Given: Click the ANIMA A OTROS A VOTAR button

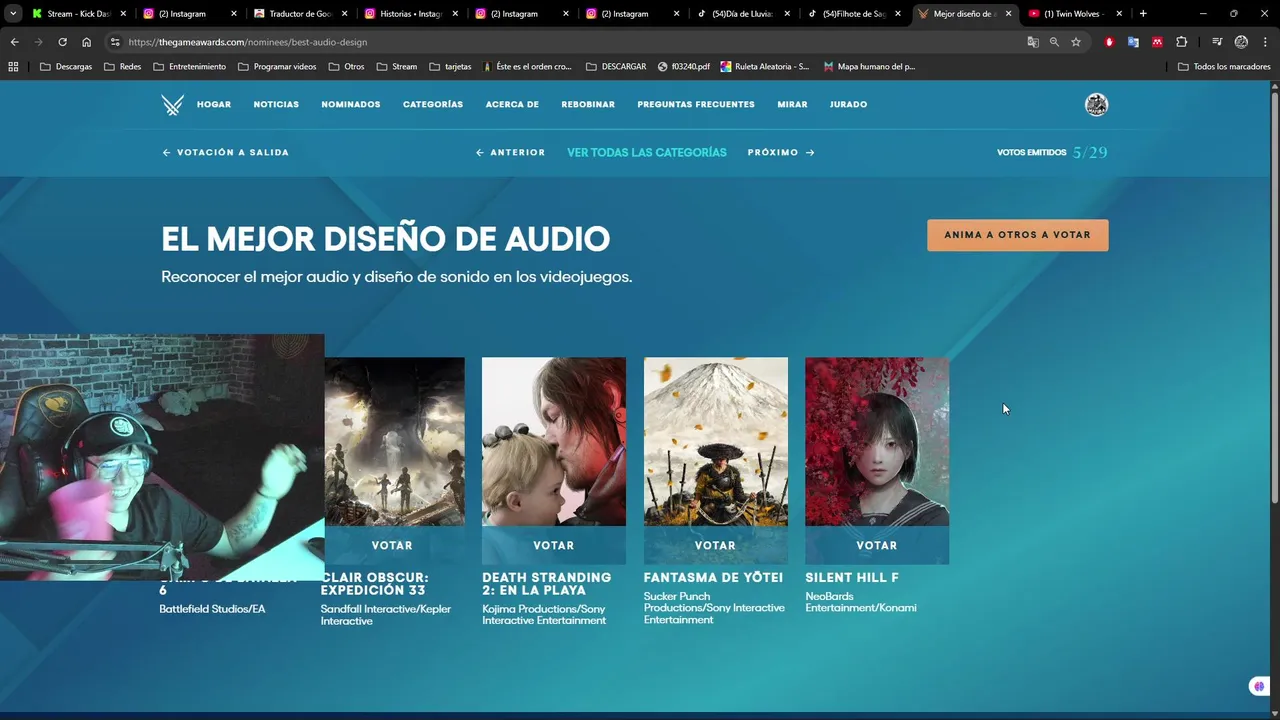Looking at the screenshot, I should [1017, 235].
